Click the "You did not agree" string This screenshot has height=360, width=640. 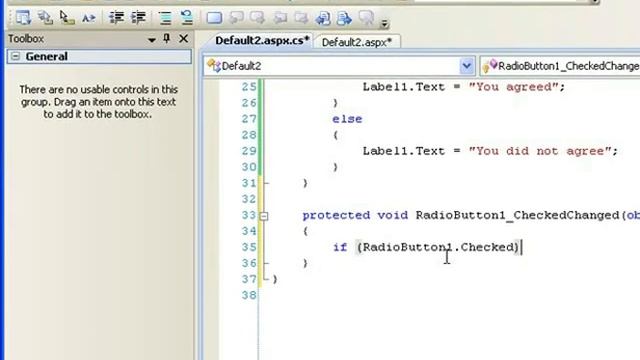(x=540, y=151)
